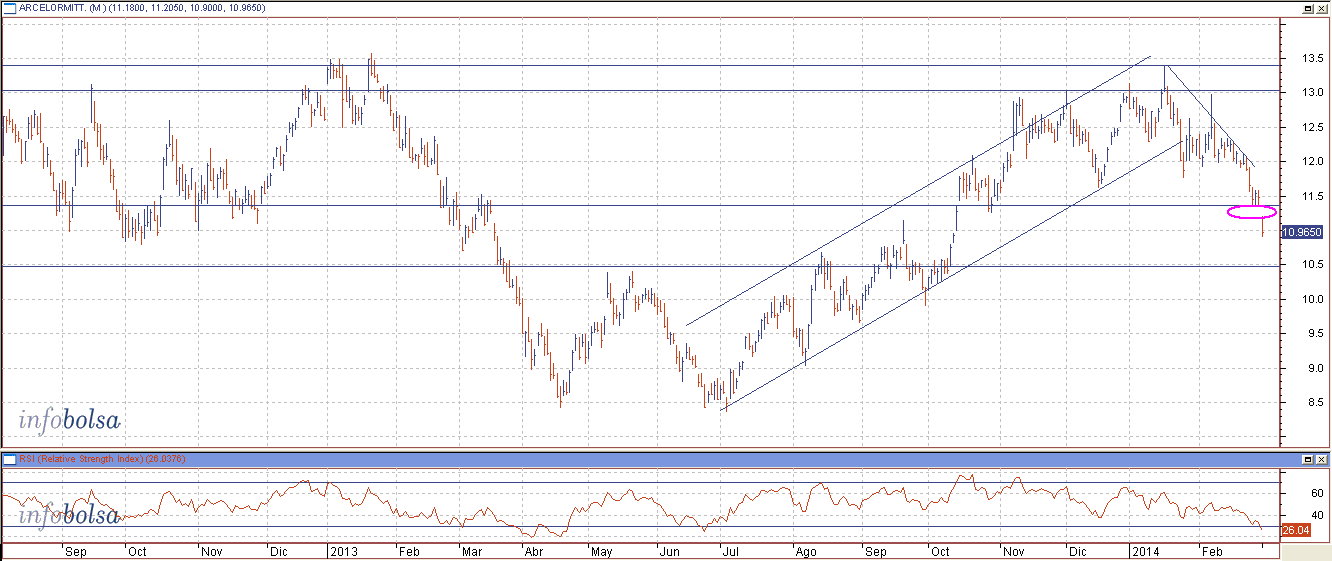Click the Mar date axis label
The height and width of the screenshot is (561, 1332).
pos(472,551)
